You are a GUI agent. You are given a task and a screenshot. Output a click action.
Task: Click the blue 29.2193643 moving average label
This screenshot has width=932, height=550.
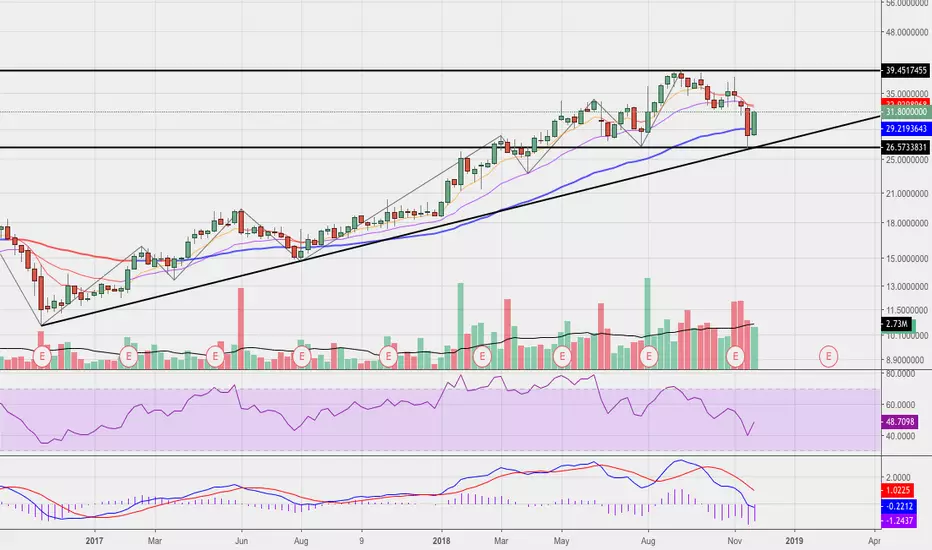click(x=906, y=128)
